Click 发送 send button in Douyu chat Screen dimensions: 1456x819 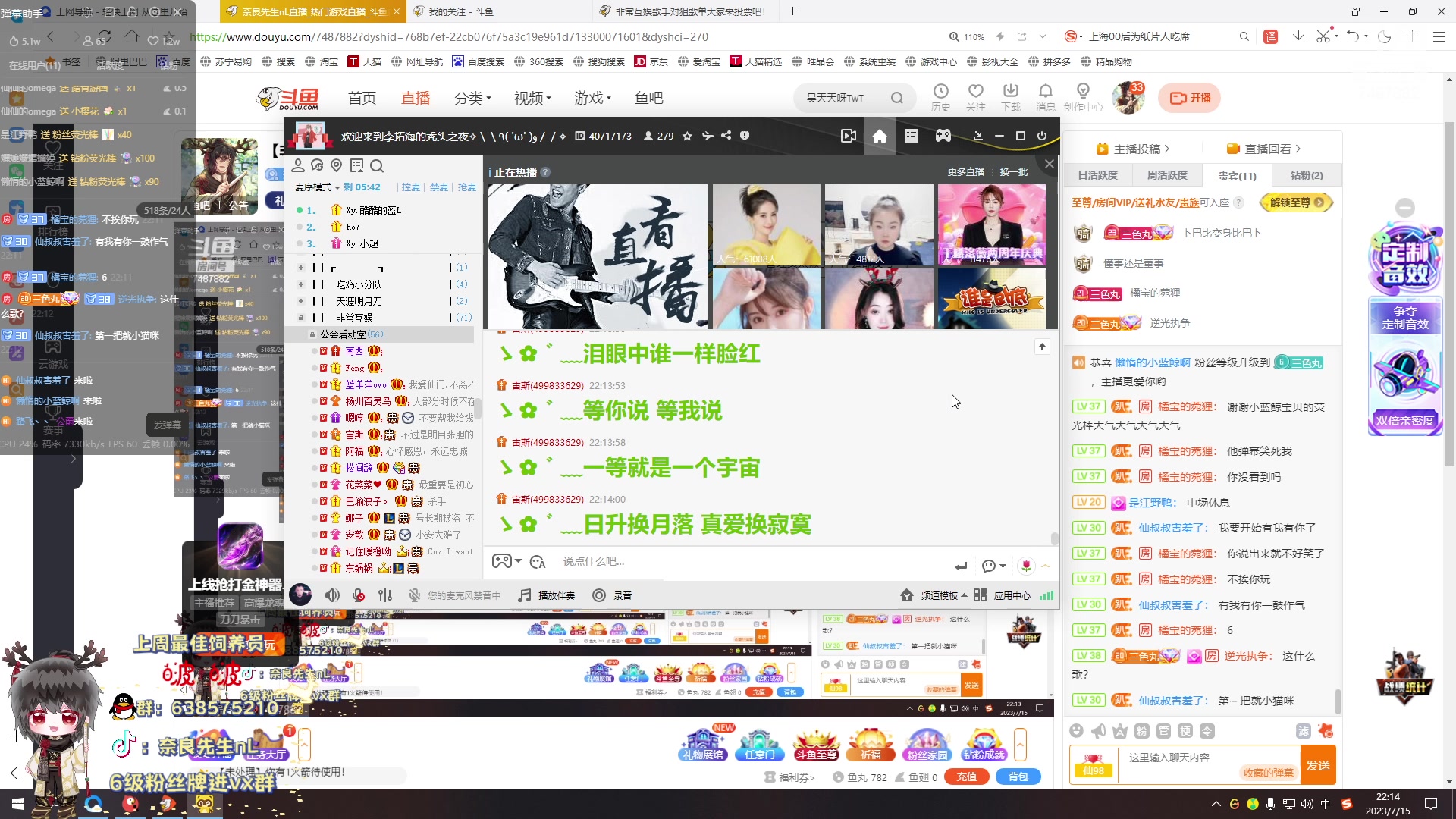pos(1318,765)
